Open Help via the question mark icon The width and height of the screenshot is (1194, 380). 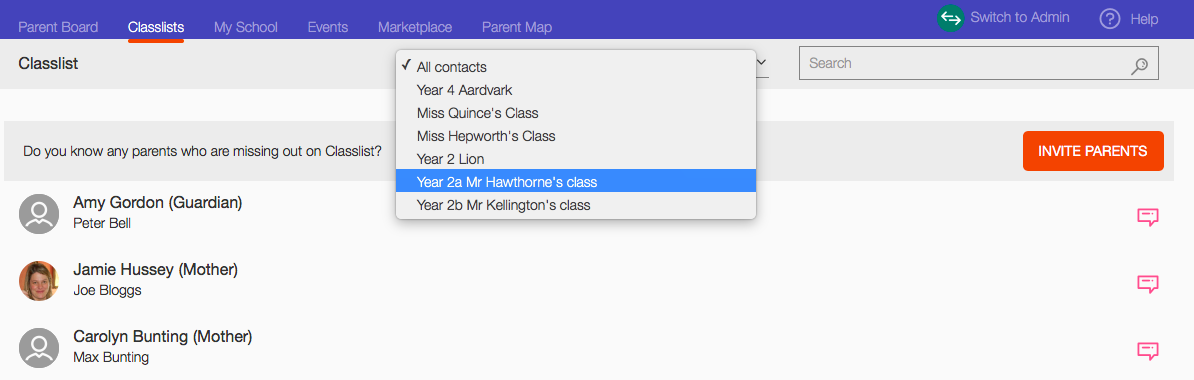(x=1109, y=18)
